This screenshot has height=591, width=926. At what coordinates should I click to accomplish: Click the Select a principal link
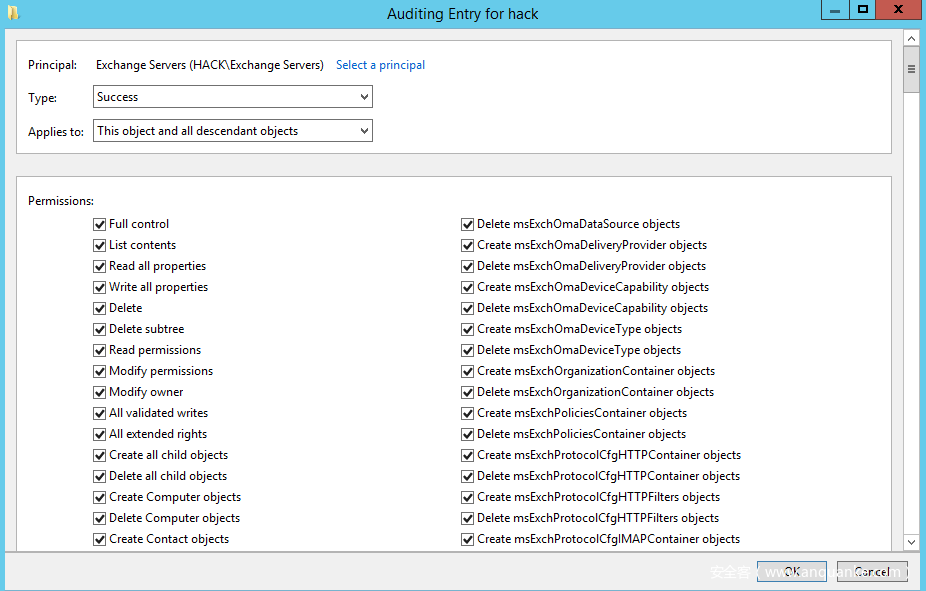click(x=380, y=65)
